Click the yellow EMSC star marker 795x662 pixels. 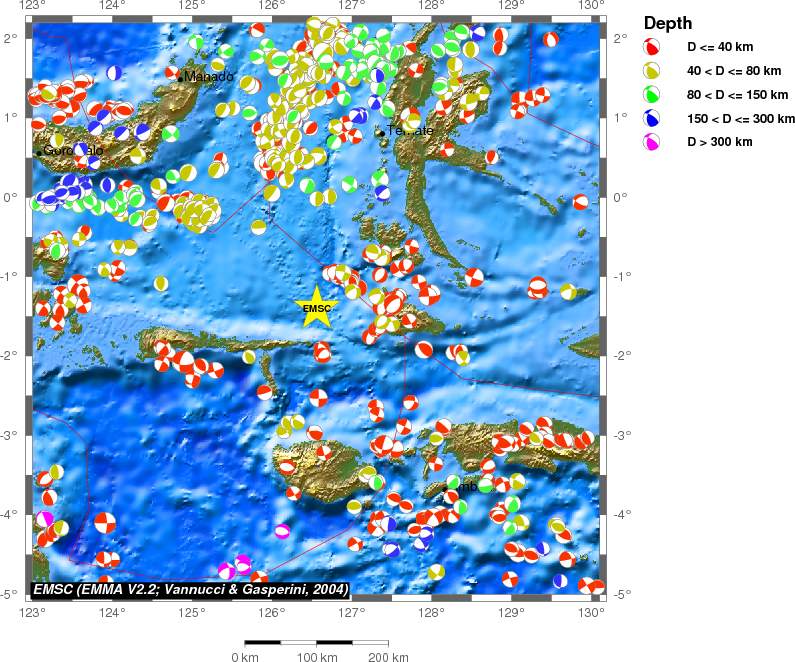(316, 307)
